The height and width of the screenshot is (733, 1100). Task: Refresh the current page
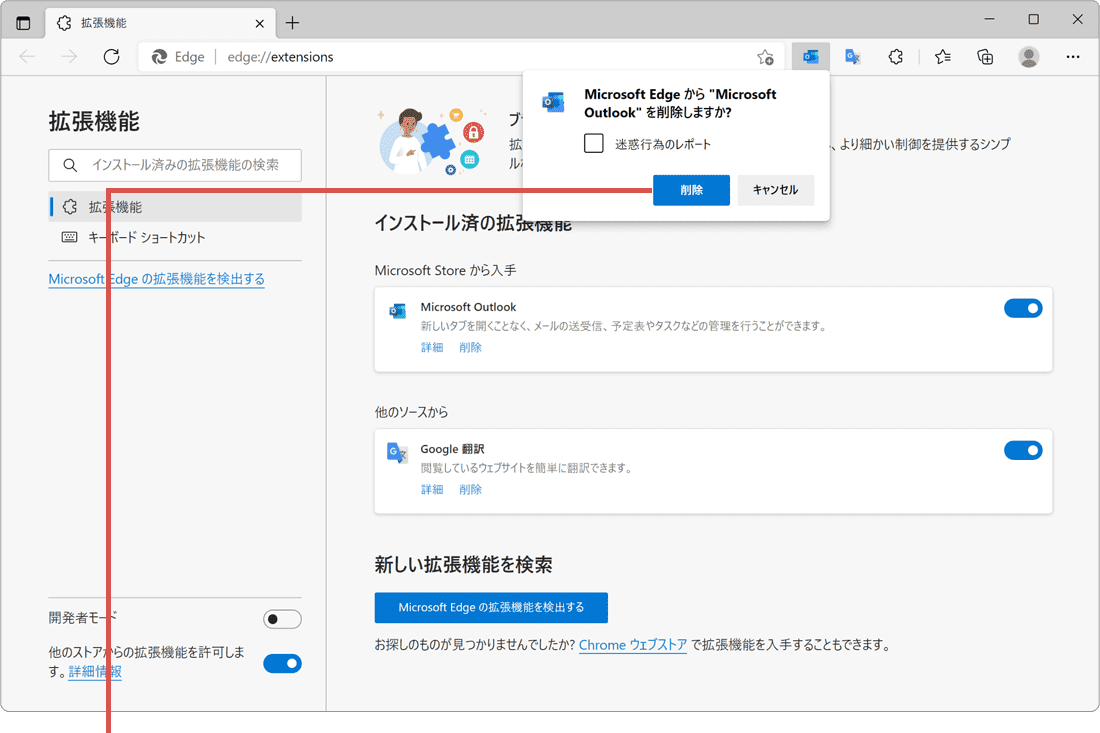click(x=112, y=57)
